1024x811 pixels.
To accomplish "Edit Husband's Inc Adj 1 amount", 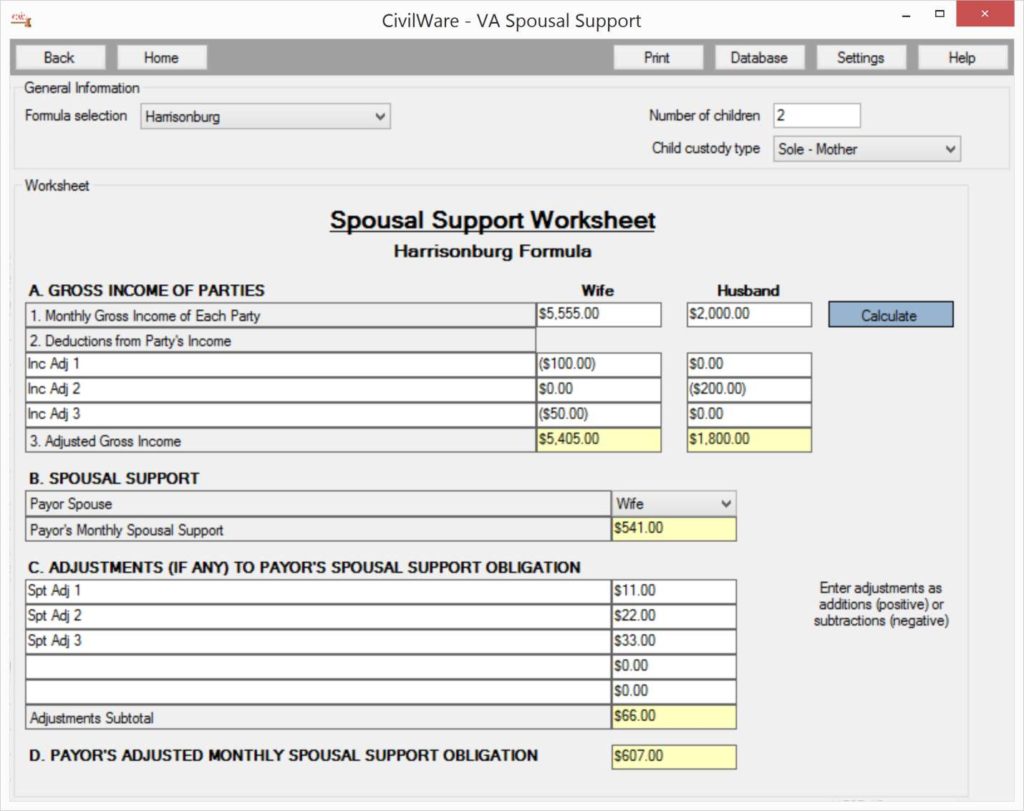I will 749,364.
